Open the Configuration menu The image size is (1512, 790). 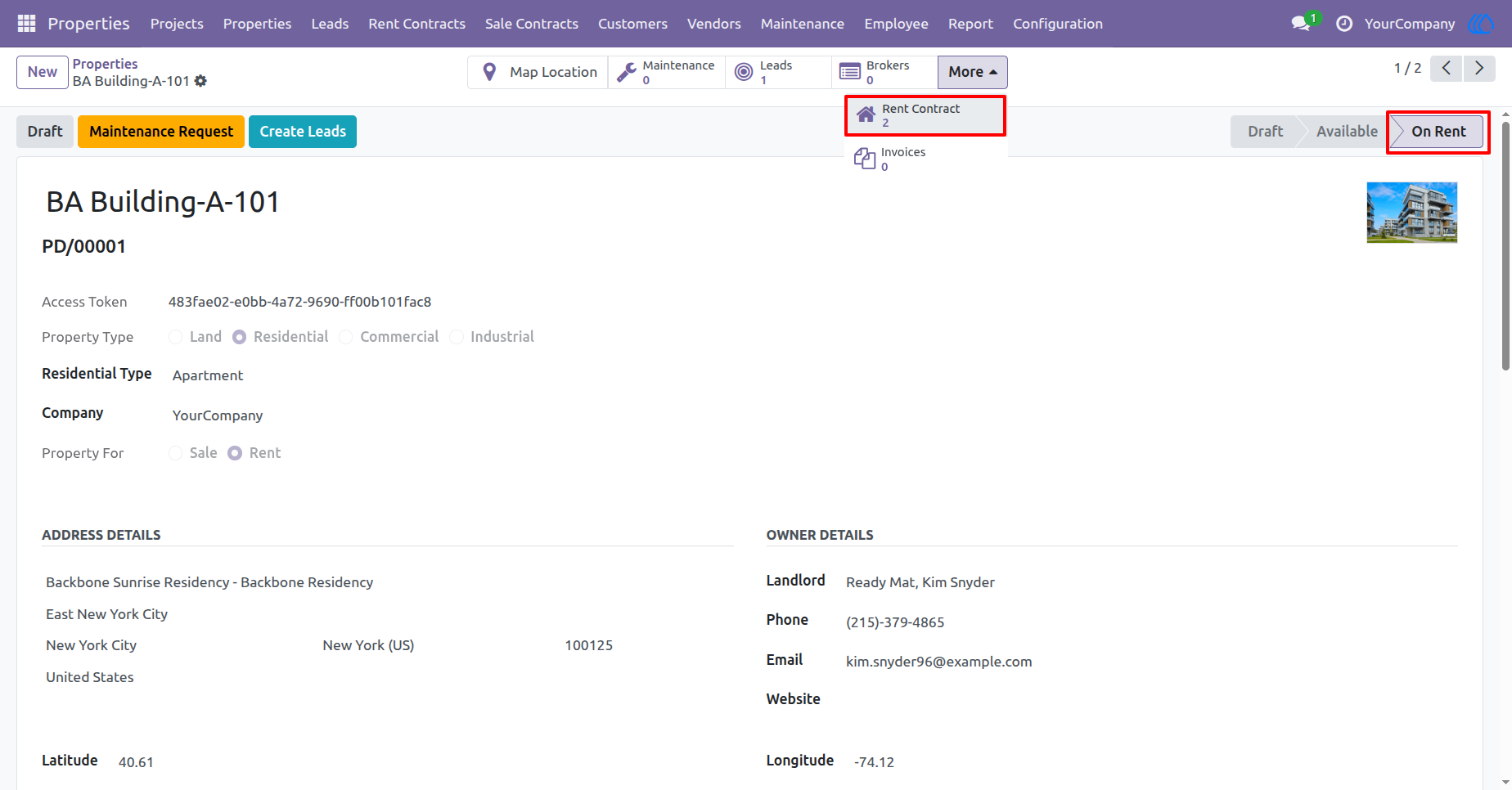click(x=1058, y=24)
